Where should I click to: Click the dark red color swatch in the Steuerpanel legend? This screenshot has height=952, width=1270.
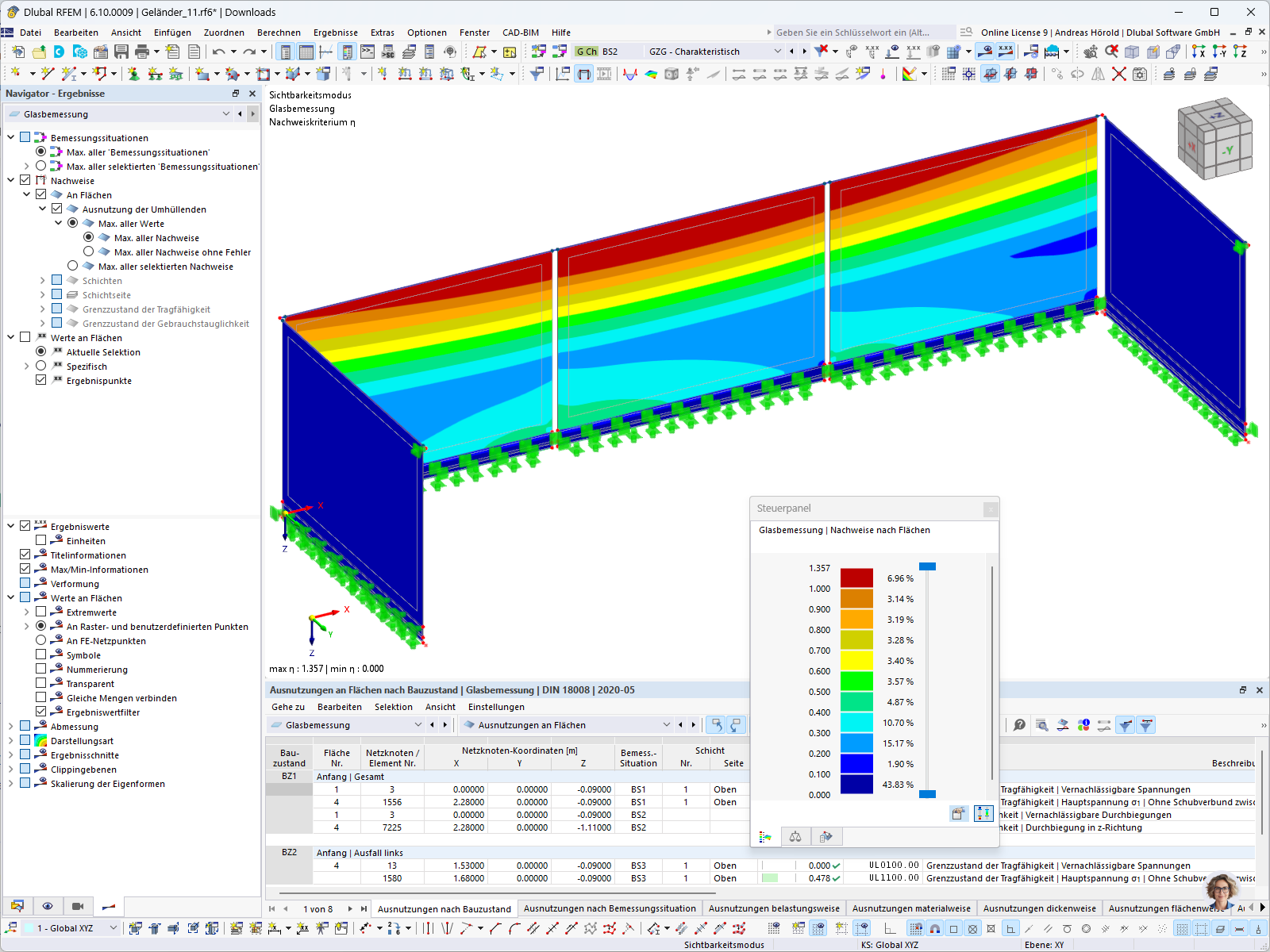click(x=856, y=578)
